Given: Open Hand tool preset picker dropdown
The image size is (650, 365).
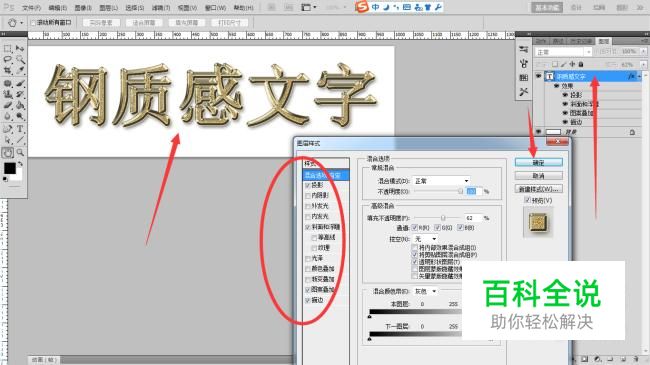Looking at the screenshot, I should 21,23.
